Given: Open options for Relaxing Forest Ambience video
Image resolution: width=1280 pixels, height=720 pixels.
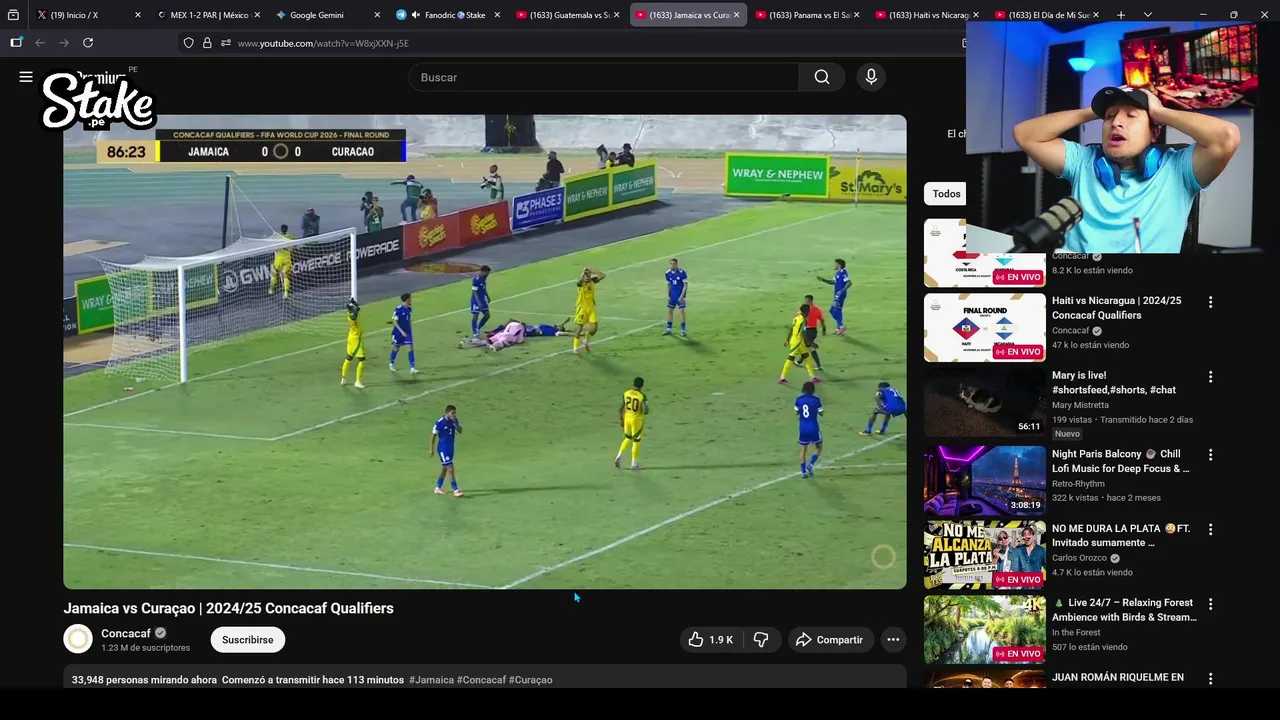Looking at the screenshot, I should point(1210,604).
